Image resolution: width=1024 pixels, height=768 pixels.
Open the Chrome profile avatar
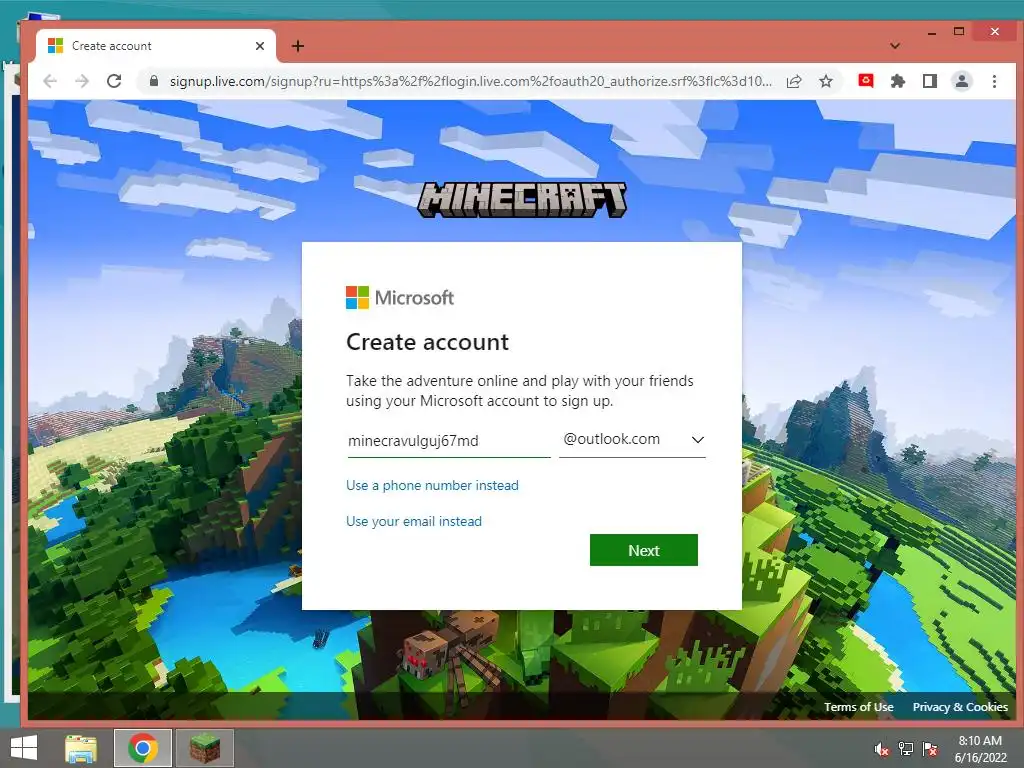pos(962,81)
